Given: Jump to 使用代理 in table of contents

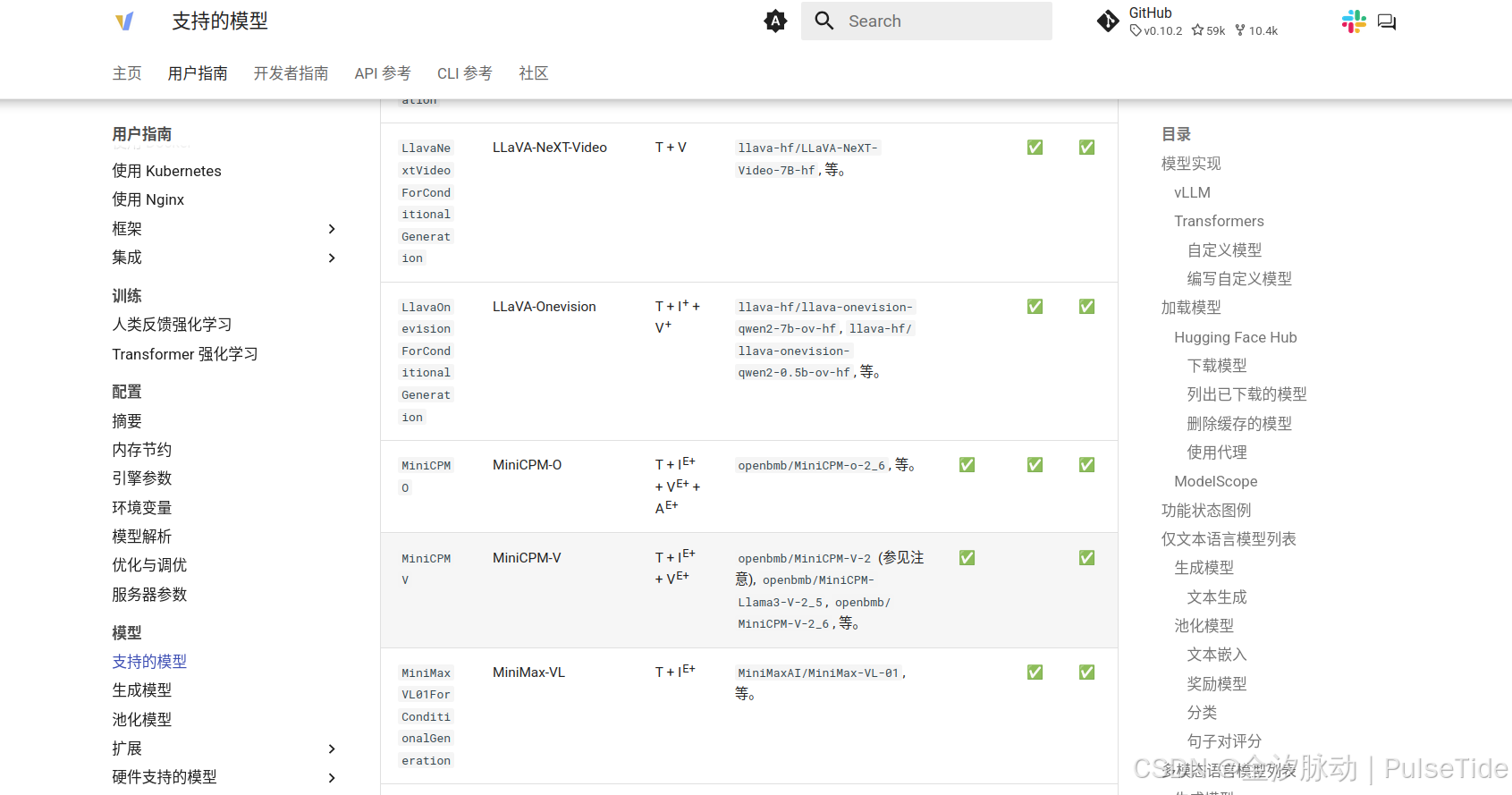Looking at the screenshot, I should pos(1217,452).
